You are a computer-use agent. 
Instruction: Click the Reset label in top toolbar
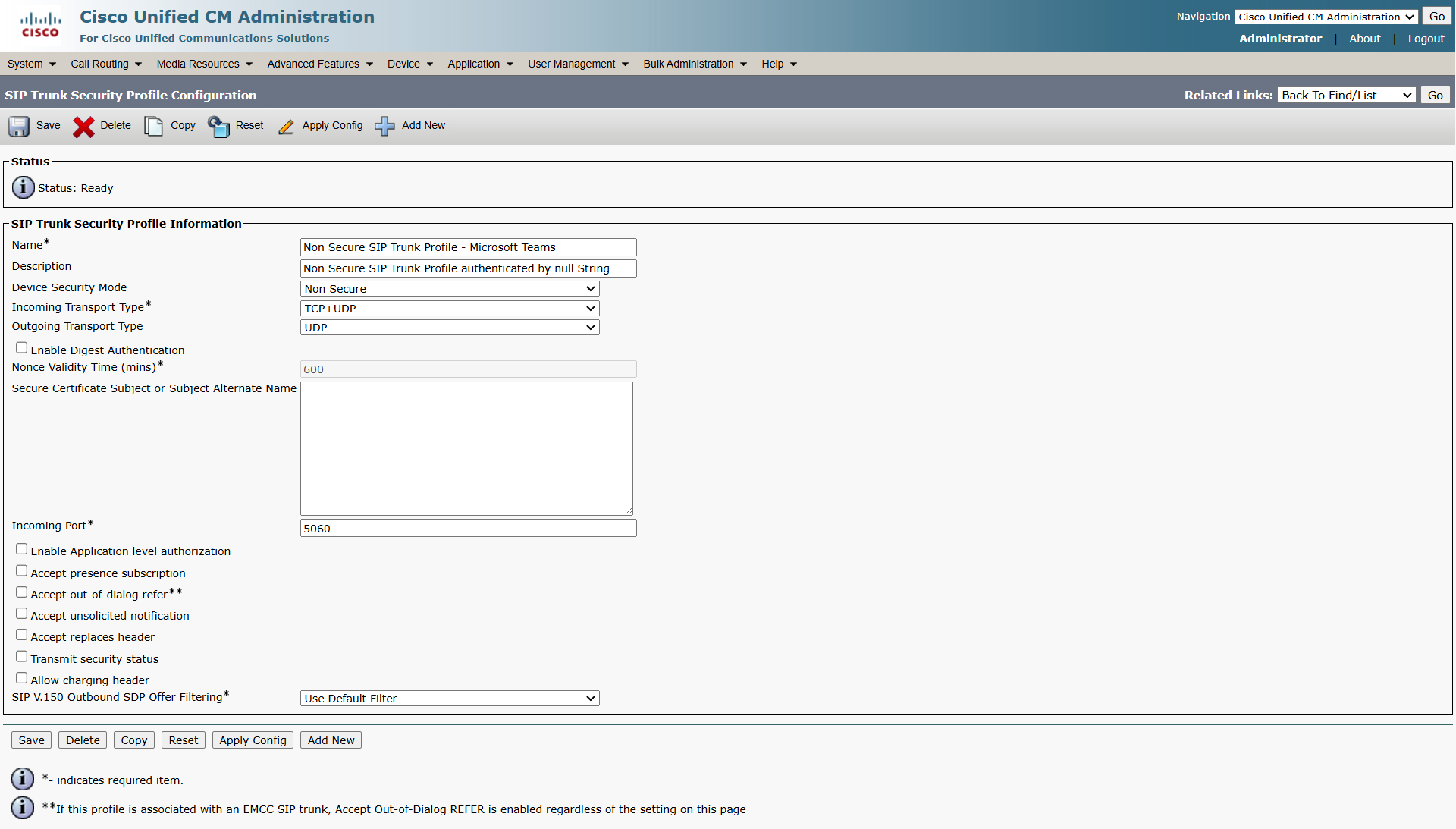[x=249, y=126]
